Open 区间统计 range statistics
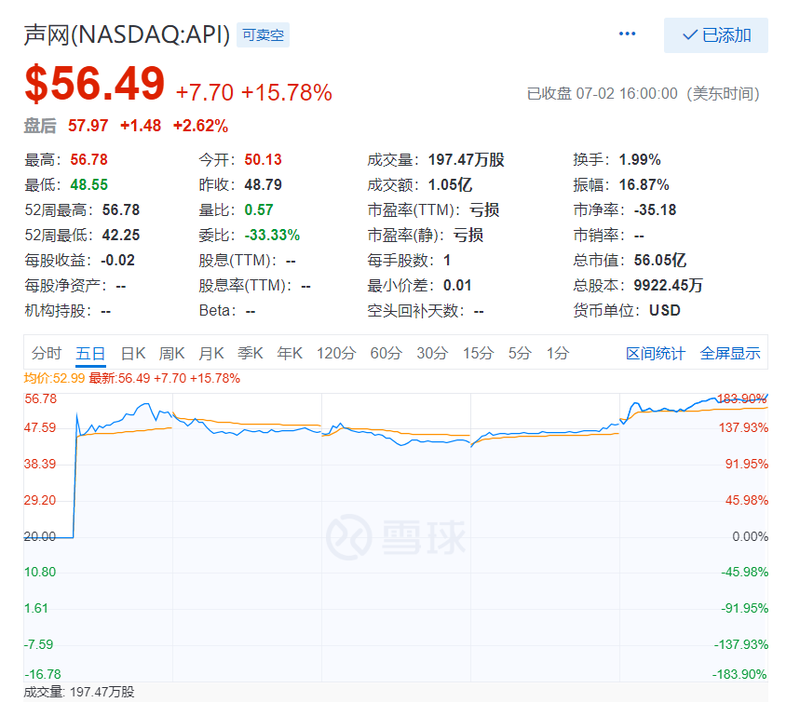800x702 pixels. [x=655, y=353]
